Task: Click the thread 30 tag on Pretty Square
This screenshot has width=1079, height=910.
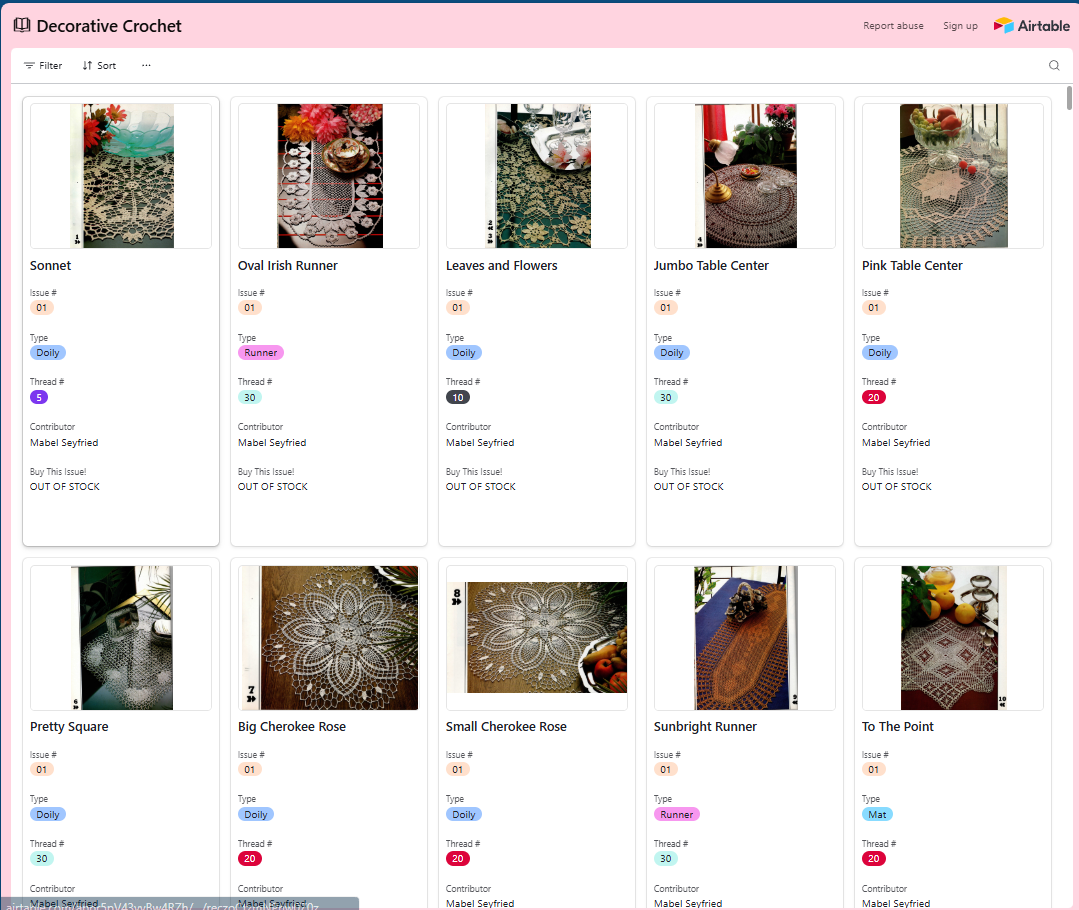Action: point(41,858)
